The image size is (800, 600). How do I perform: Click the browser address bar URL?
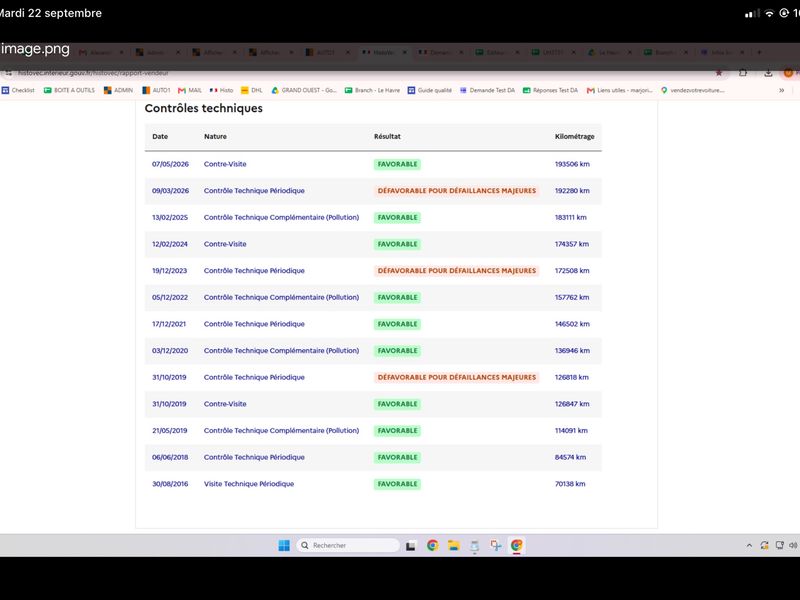pyautogui.click(x=93, y=73)
